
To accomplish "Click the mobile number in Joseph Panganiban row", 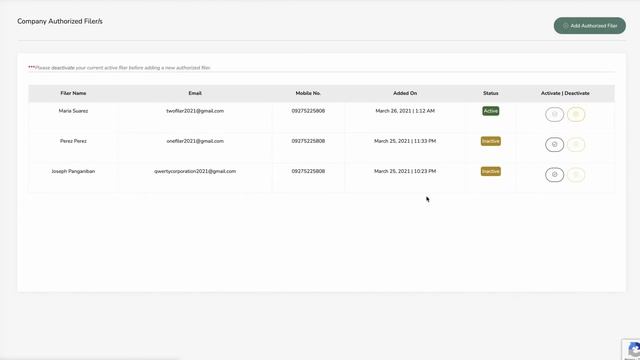I will [x=308, y=171].
